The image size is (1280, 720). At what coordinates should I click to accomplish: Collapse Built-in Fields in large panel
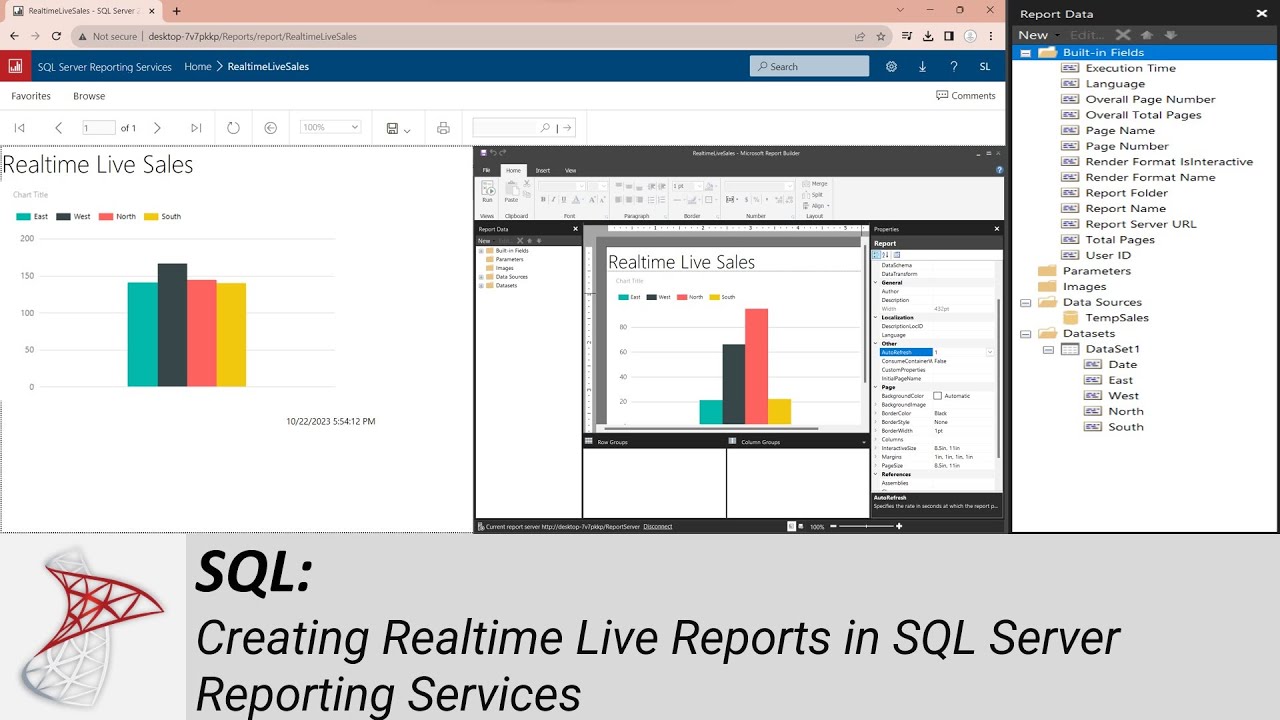[1025, 53]
